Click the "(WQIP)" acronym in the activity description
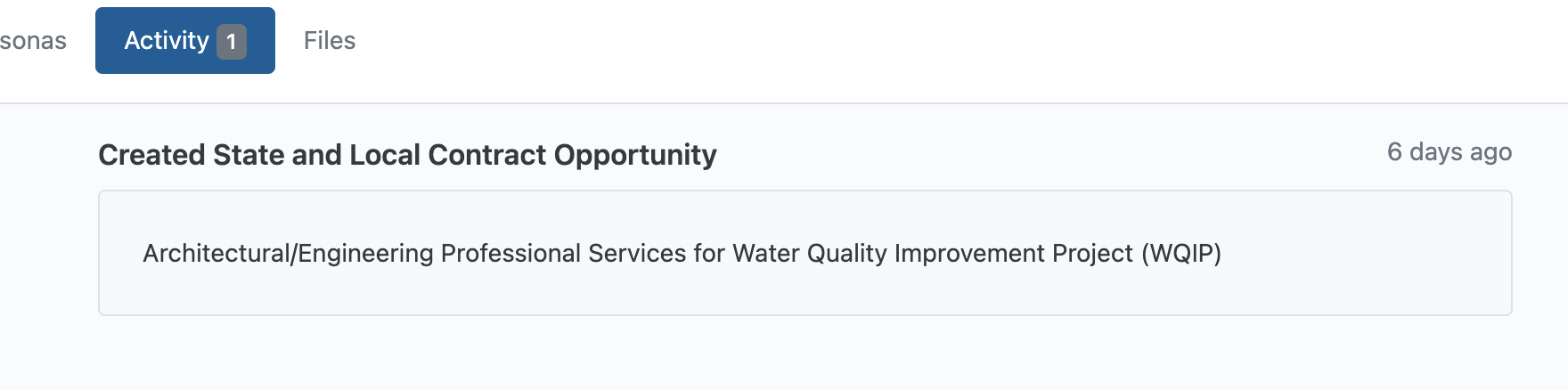This screenshot has height=390, width=1568. [1181, 254]
